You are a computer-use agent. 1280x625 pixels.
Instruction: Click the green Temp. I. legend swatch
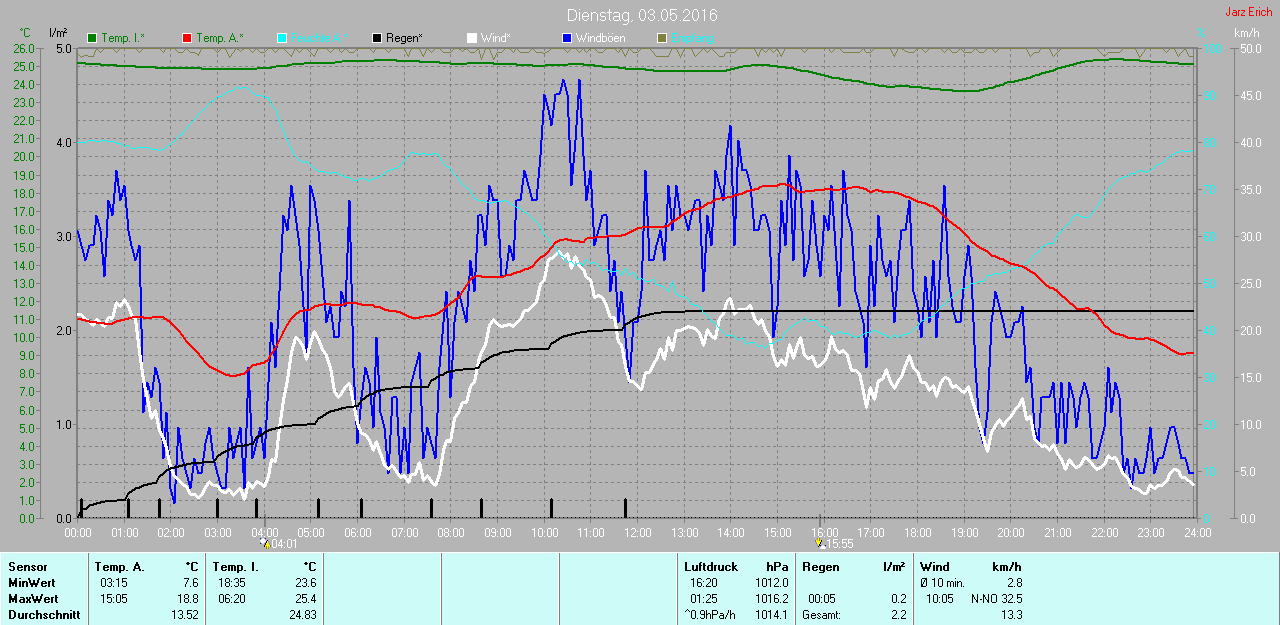coord(93,38)
